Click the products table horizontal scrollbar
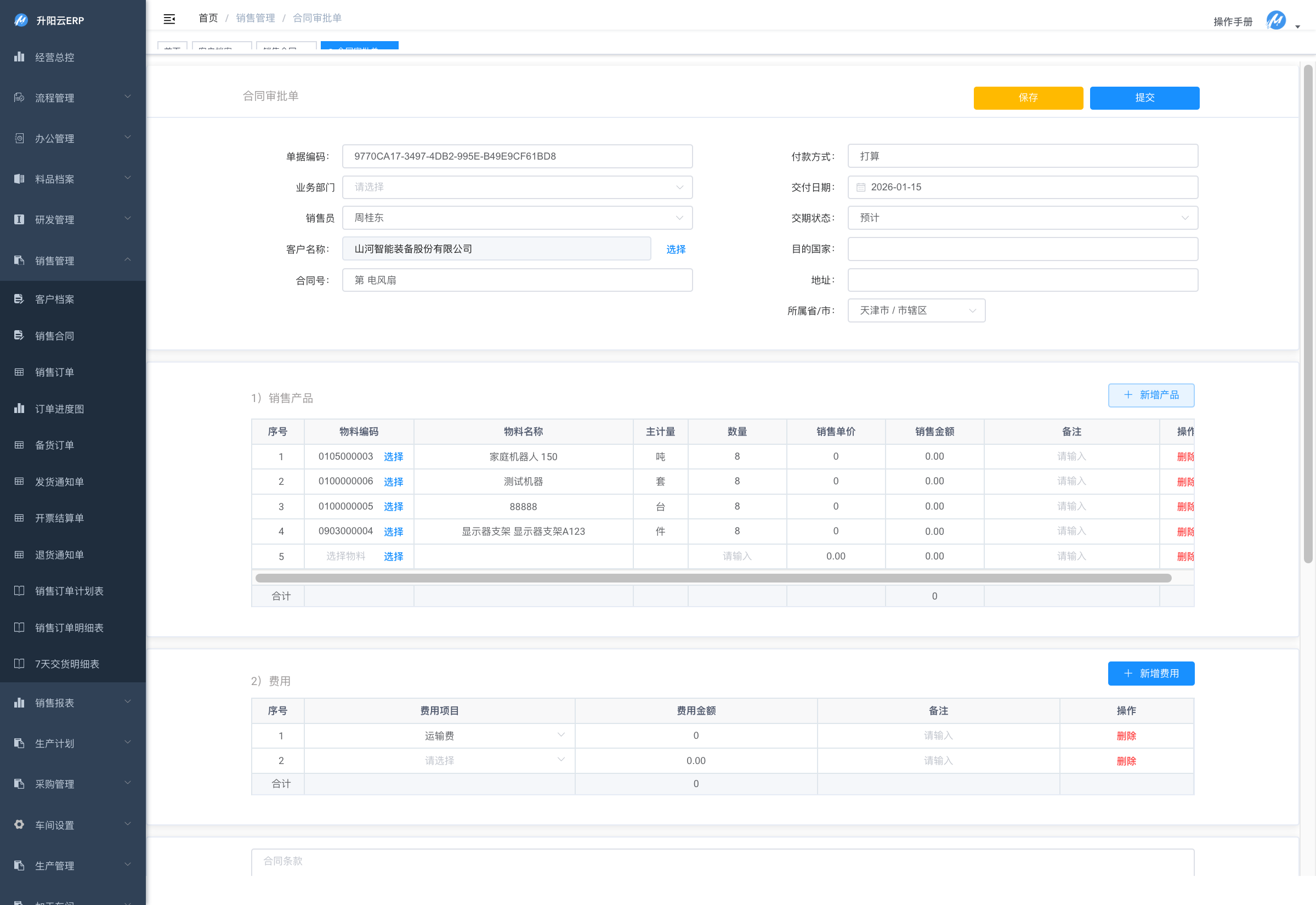1316x905 pixels. (713, 578)
